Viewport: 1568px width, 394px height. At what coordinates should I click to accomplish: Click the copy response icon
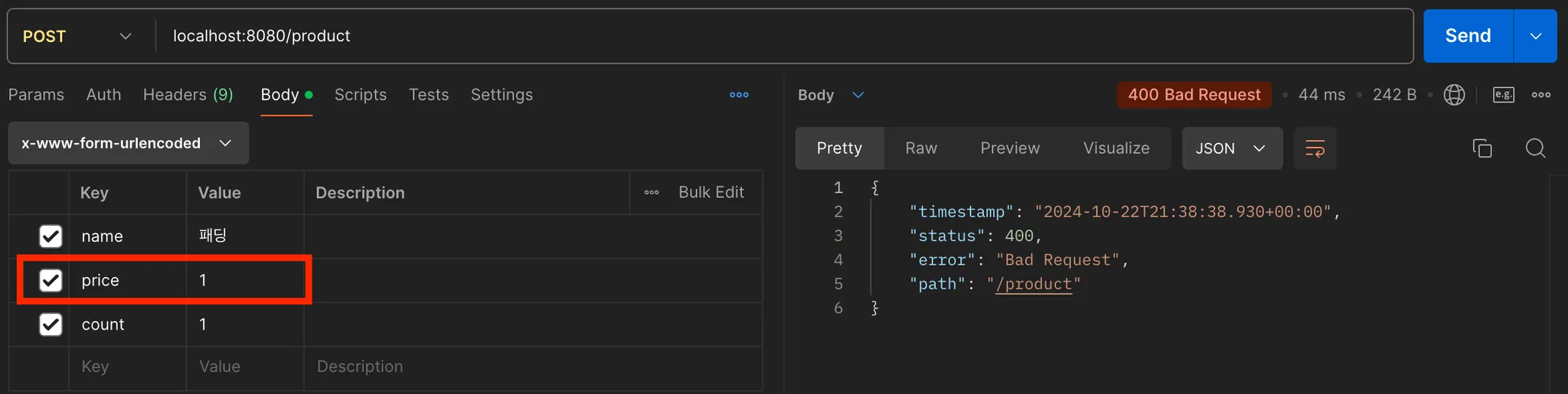point(1482,148)
